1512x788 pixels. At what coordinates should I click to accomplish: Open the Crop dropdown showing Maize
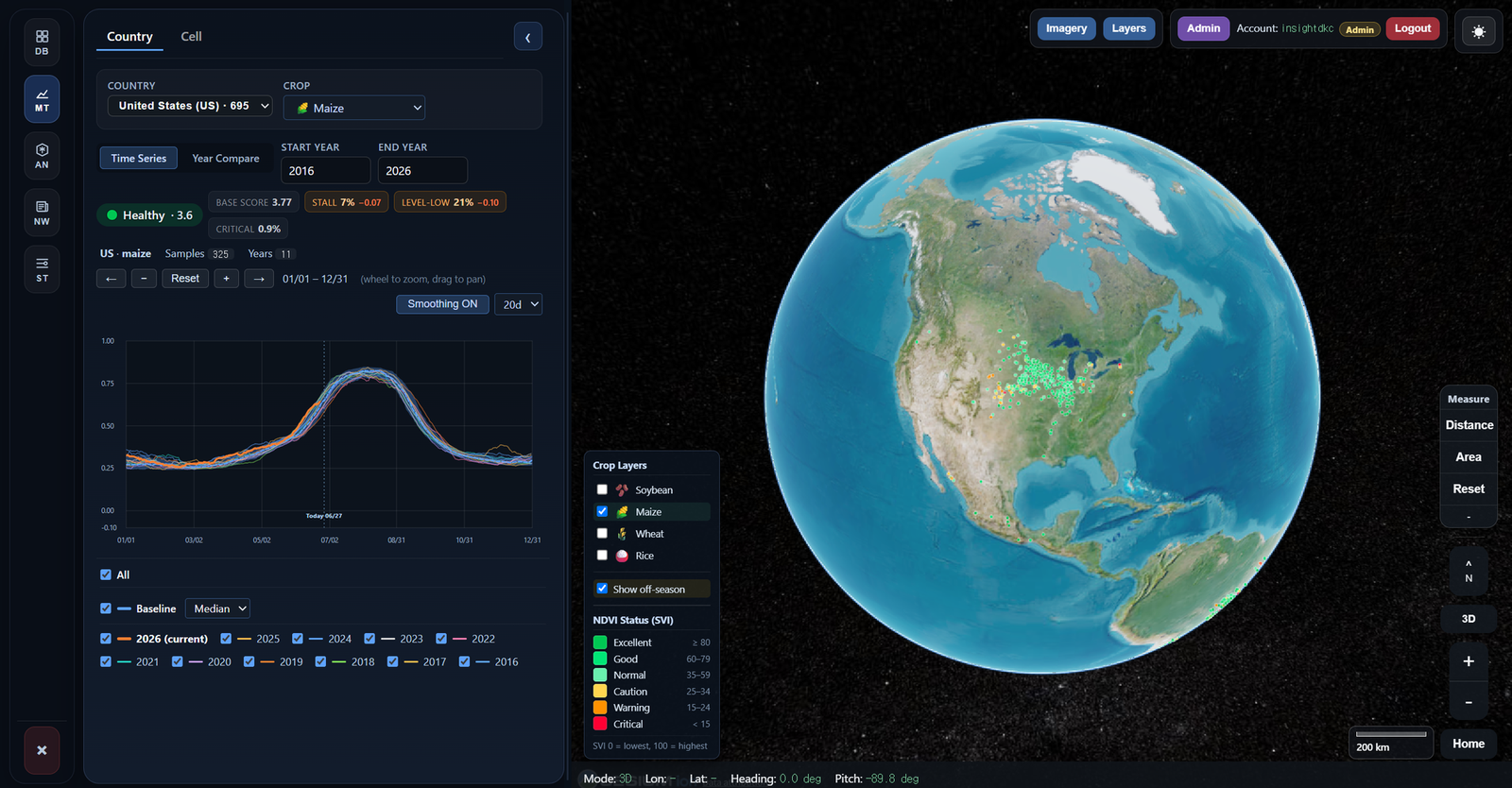tap(354, 108)
